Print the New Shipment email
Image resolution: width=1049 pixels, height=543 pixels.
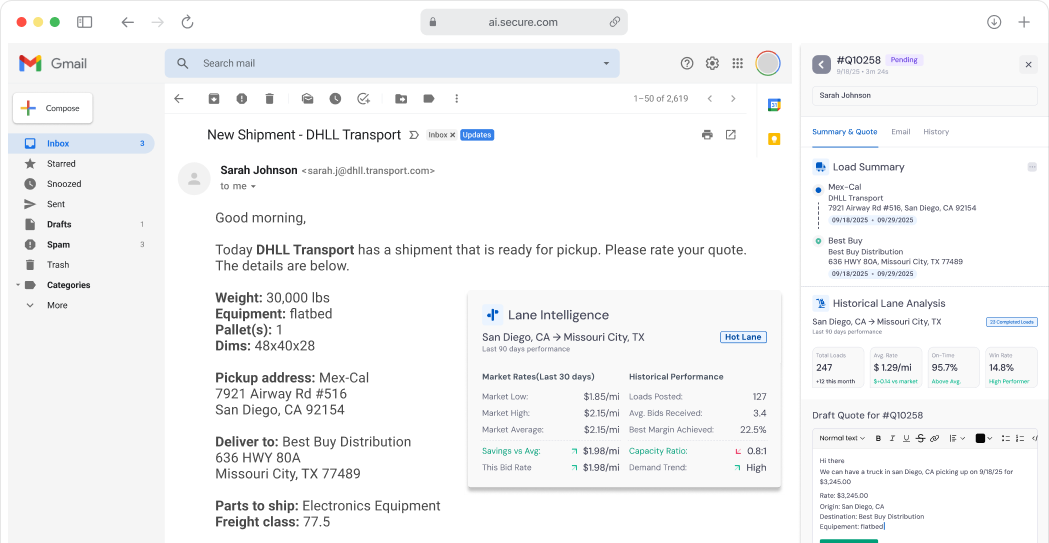point(707,135)
